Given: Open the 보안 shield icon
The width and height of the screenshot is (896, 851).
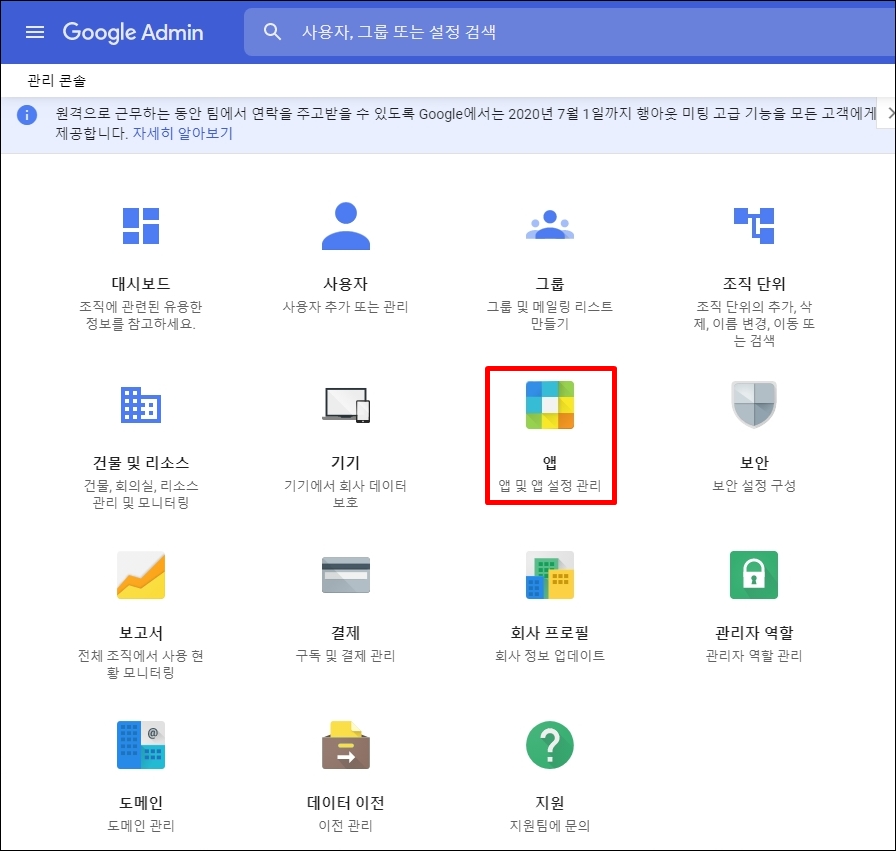Looking at the screenshot, I should click(x=754, y=405).
